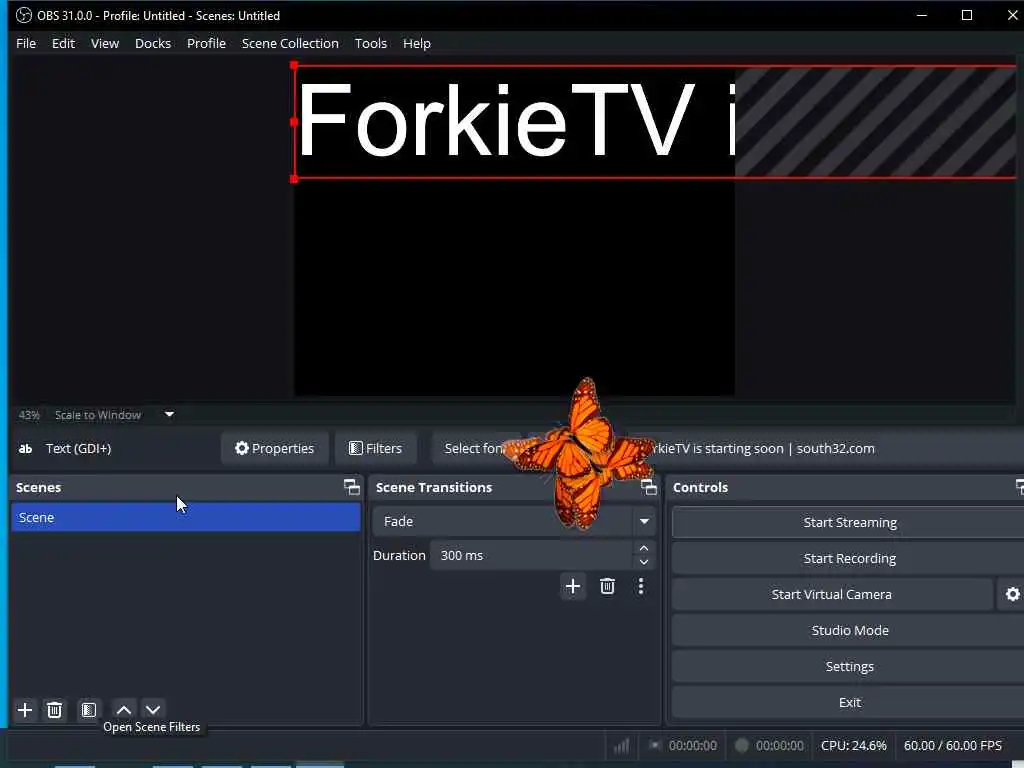
Task: Click the Duration 300 ms field
Action: [x=532, y=555]
